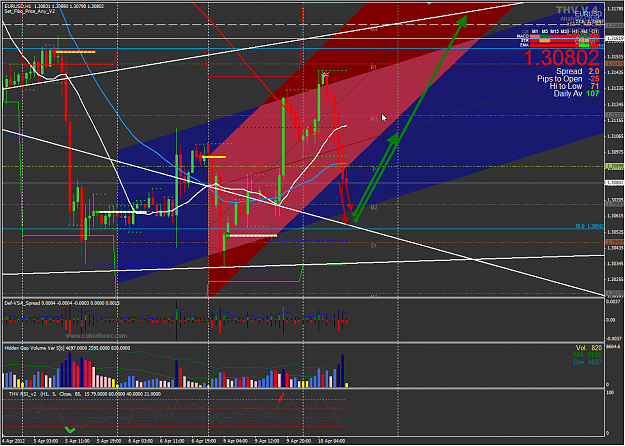This screenshot has width=625, height=446.
Task: Click the orange STR signal cell under M5
Action: [x=545, y=41]
